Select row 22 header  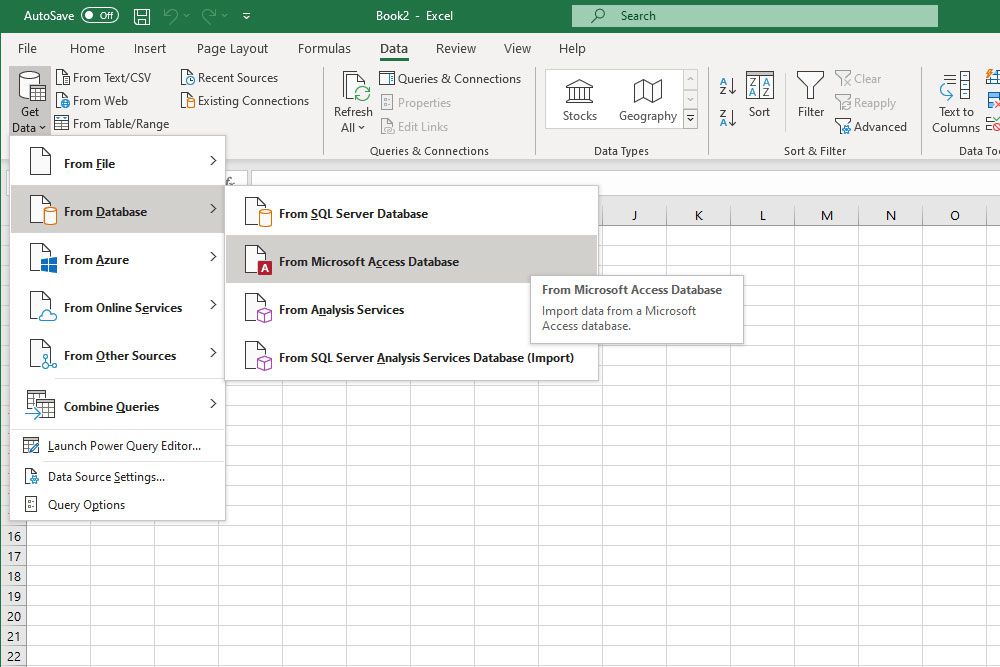coord(14,657)
